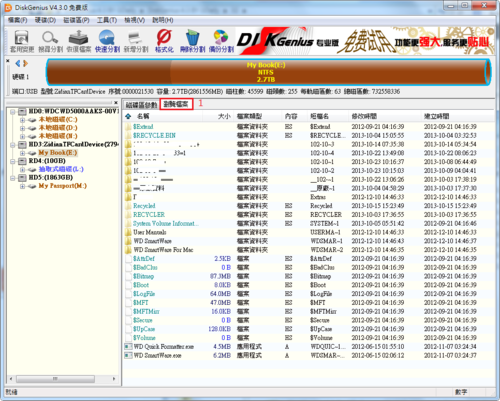
Task: Open the 檢視(V) menu
Action: (134, 20)
